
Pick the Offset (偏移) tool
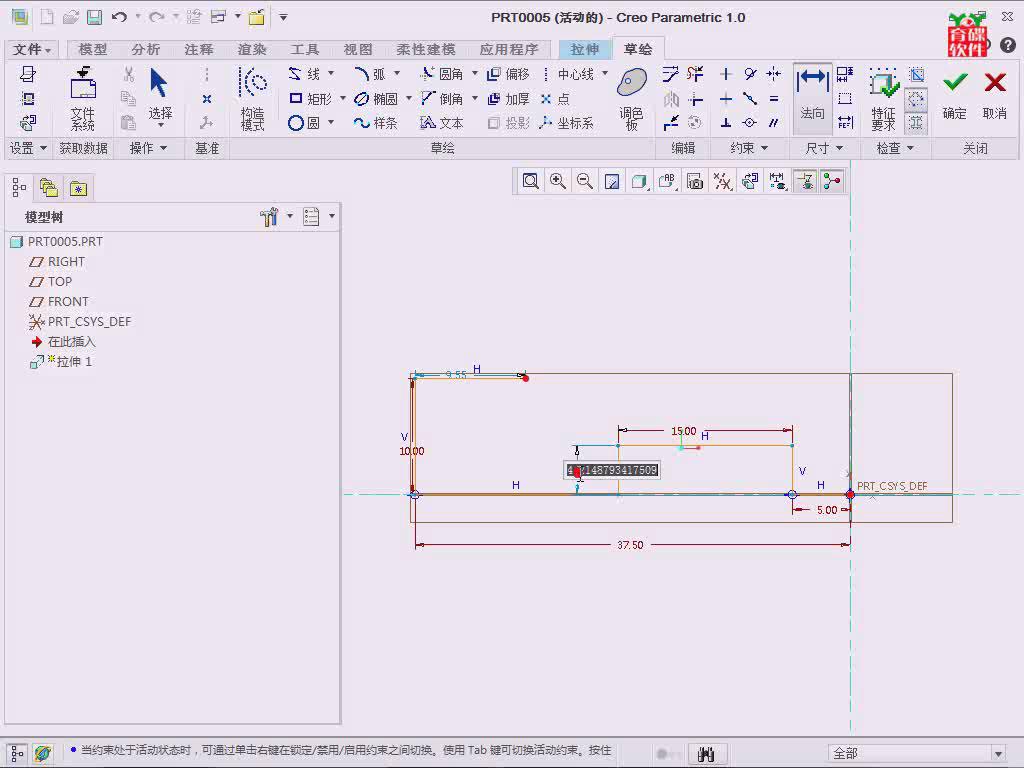coord(508,74)
